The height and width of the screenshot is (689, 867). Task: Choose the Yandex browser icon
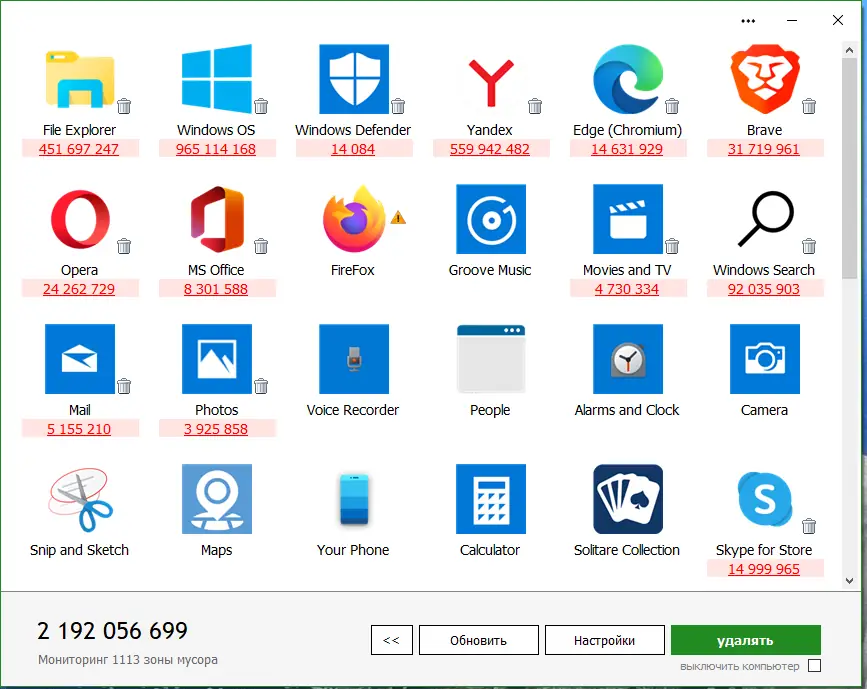coord(491,82)
